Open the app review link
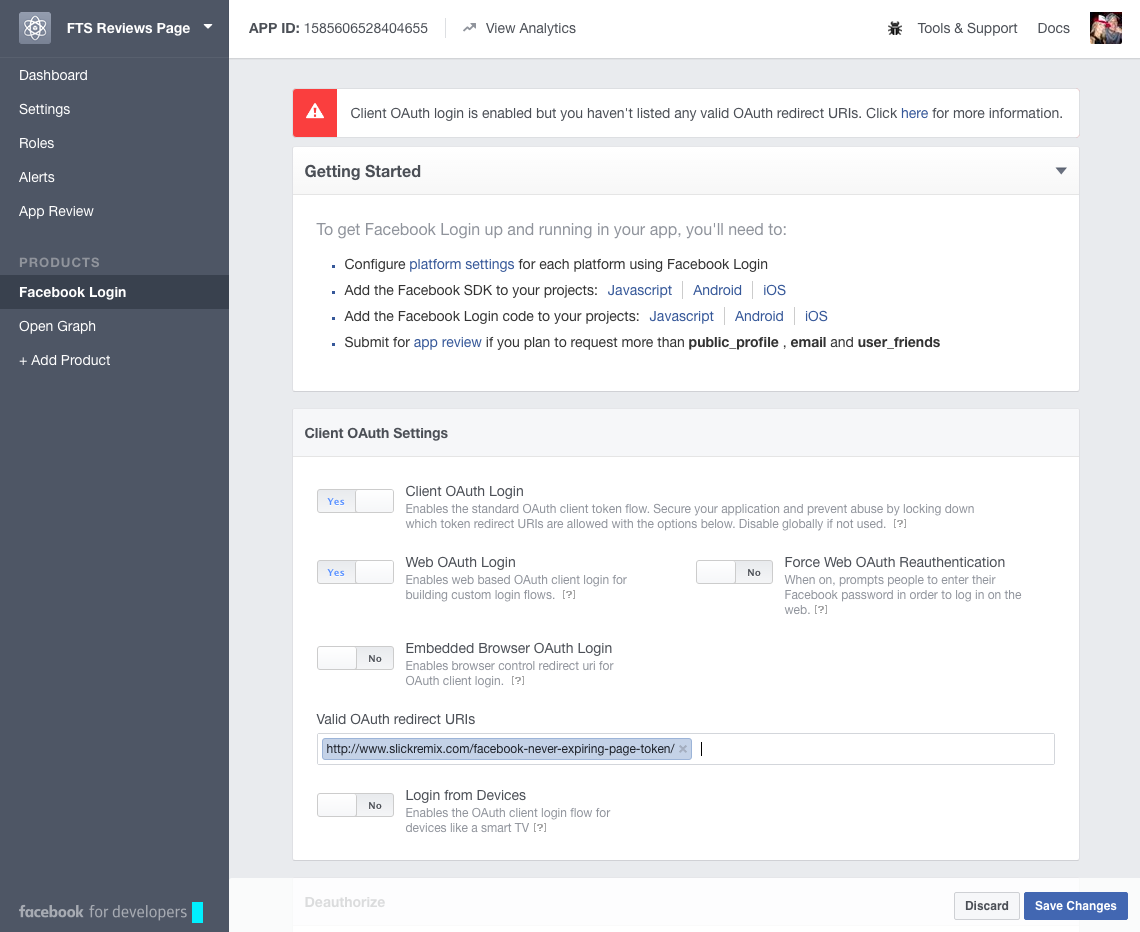Viewport: 1140px width, 932px height. (447, 342)
